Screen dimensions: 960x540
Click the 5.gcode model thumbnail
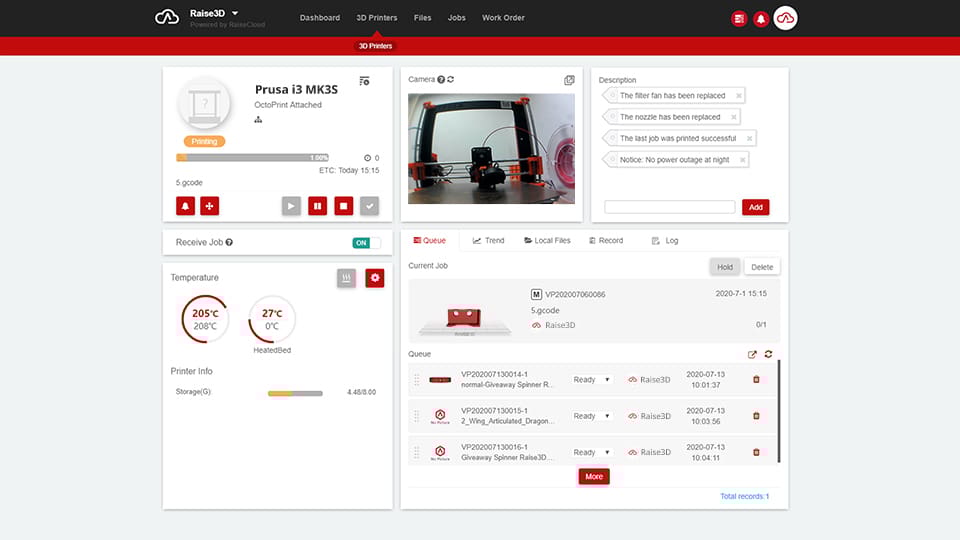pos(464,320)
